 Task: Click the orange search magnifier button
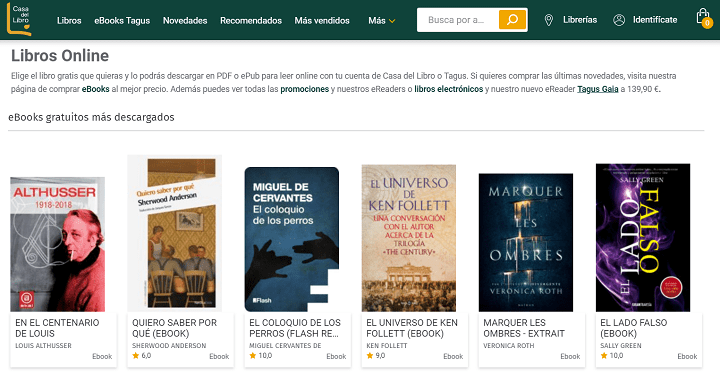pyautogui.click(x=512, y=20)
